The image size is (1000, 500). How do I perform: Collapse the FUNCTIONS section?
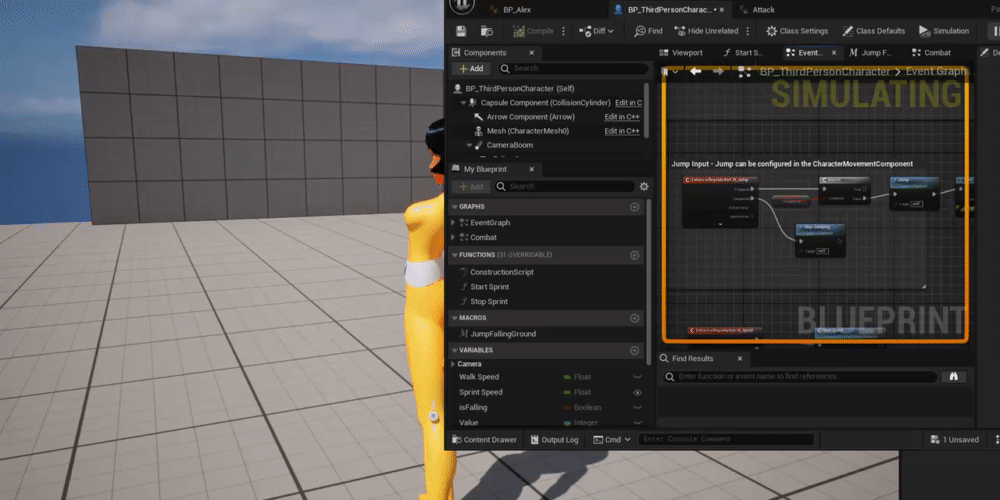[454, 254]
